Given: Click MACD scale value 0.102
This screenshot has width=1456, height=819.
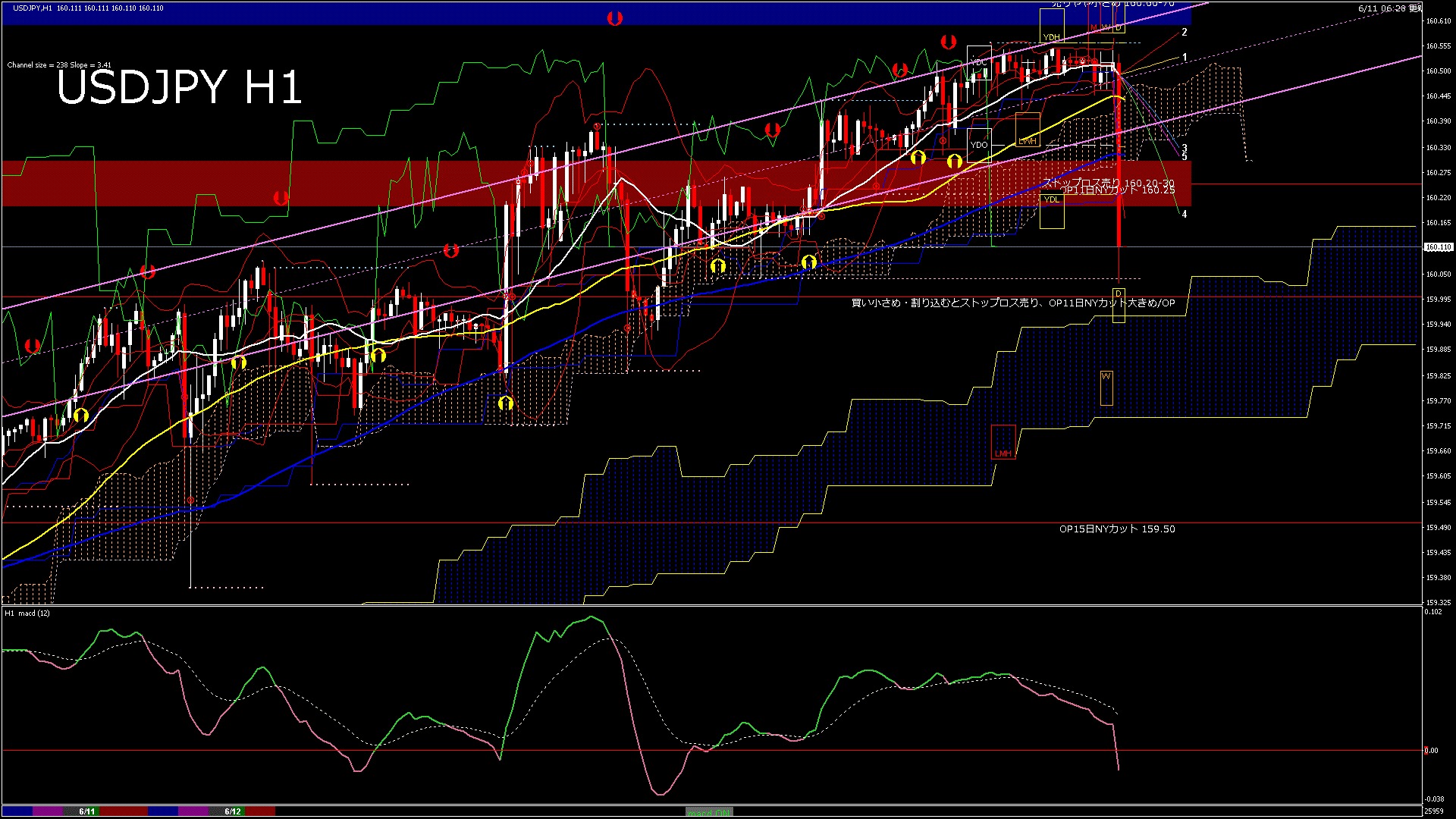Looking at the screenshot, I should (1433, 611).
